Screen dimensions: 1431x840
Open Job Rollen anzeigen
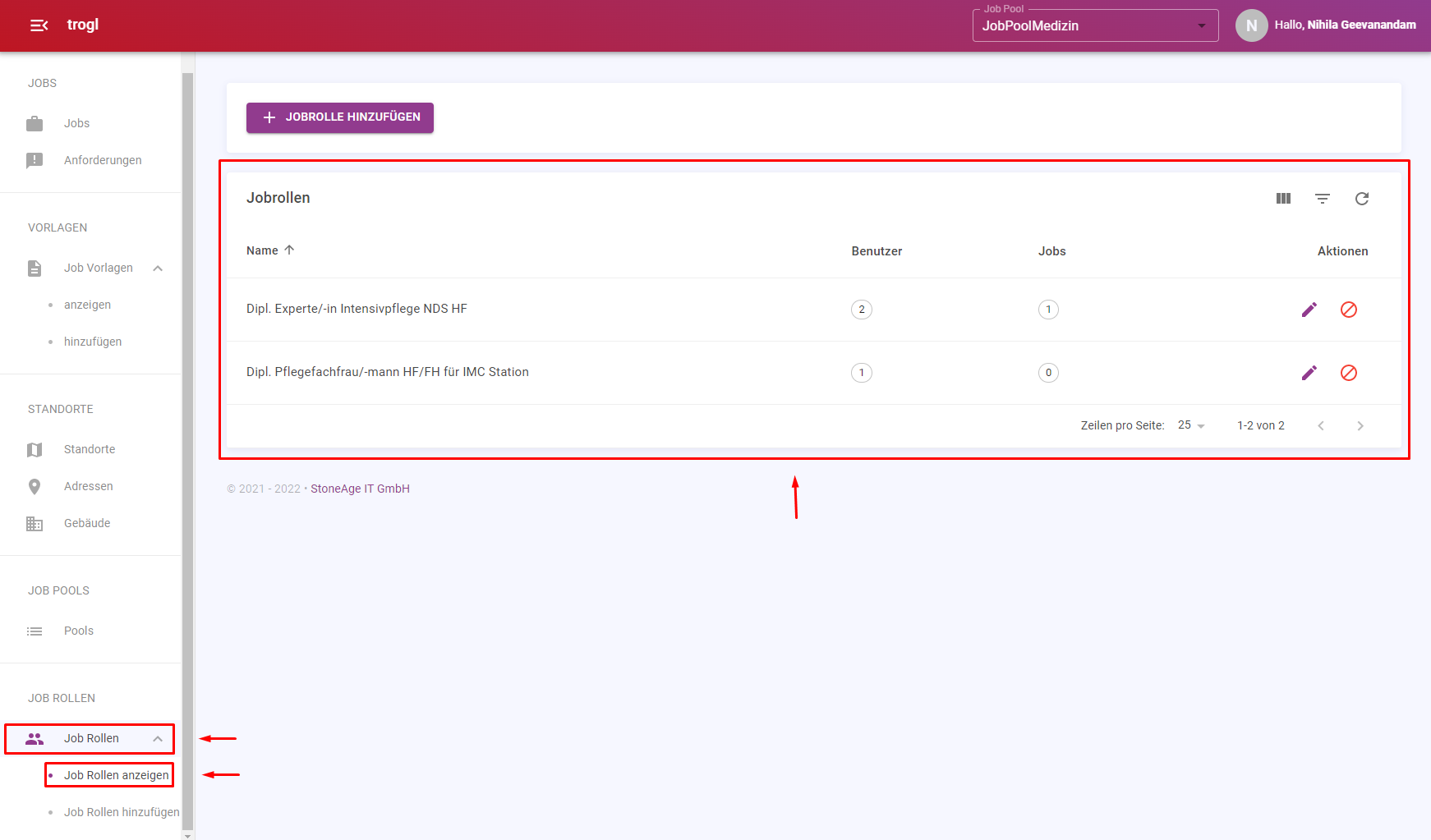click(117, 775)
